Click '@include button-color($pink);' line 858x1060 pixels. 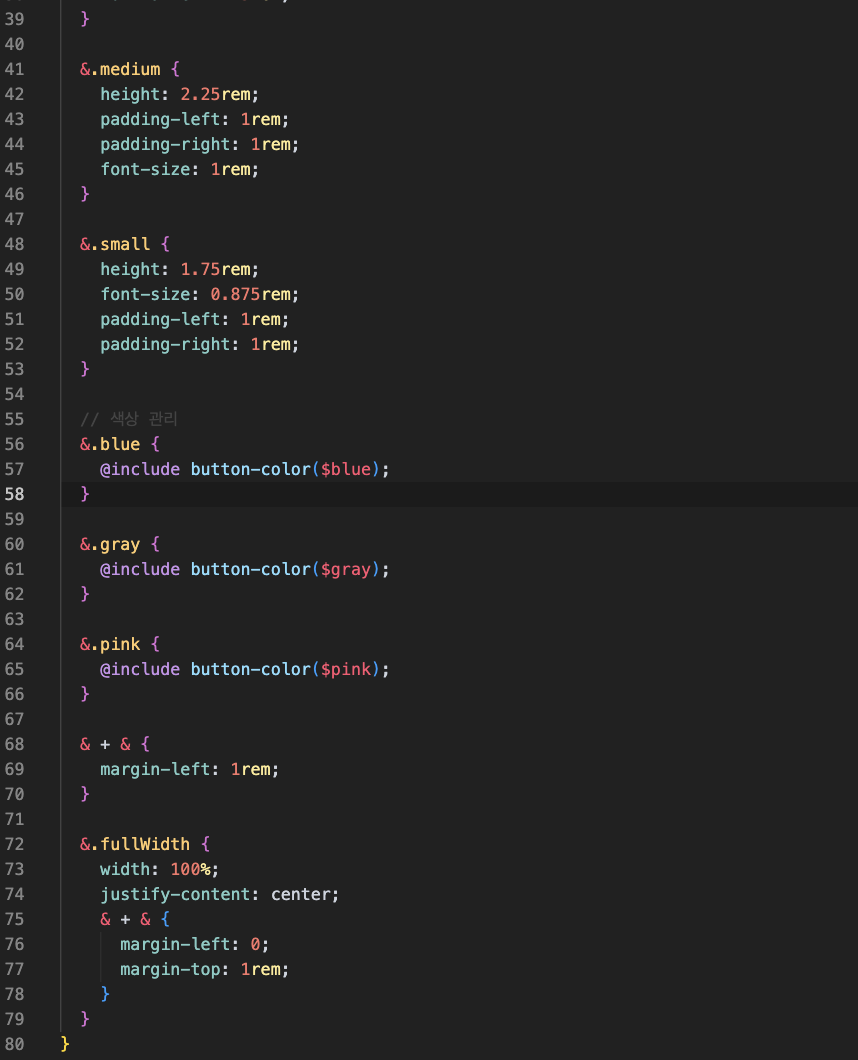coord(245,669)
